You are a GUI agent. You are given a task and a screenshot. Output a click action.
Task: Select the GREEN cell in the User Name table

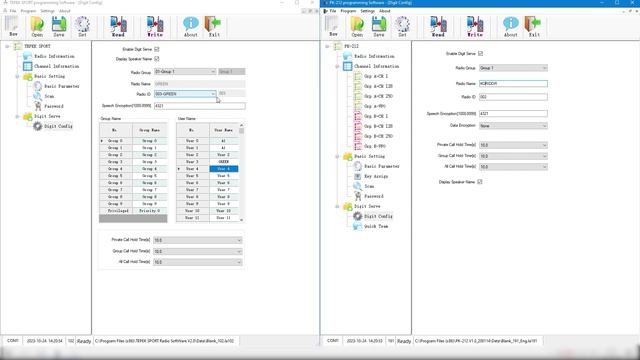[224, 162]
